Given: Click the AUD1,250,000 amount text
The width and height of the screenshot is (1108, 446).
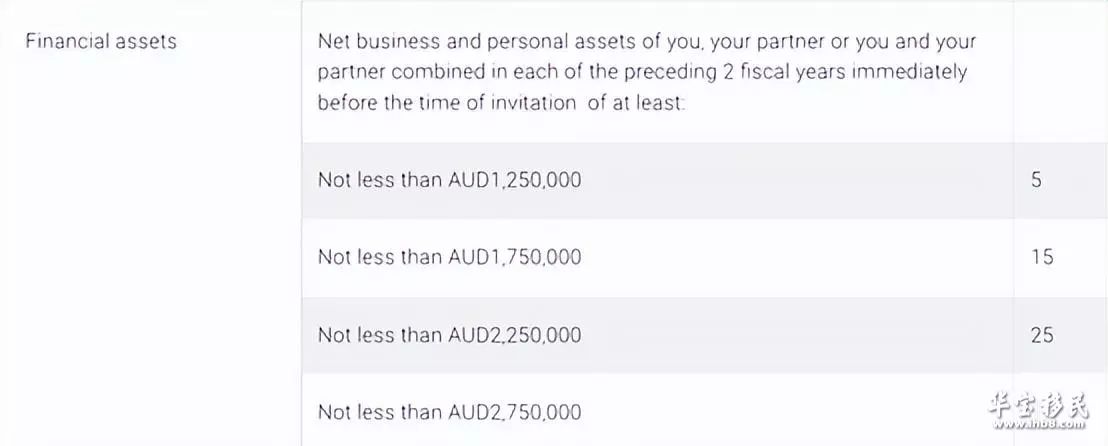Looking at the screenshot, I should pyautogui.click(x=515, y=180).
